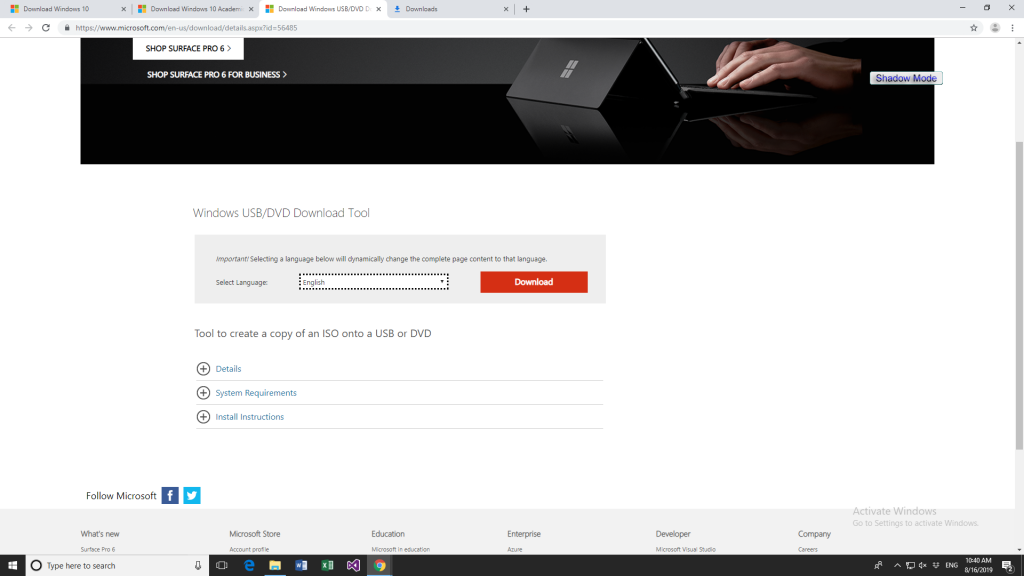
Task: Switch to the Download Windows 10 tab
Action: [x=65, y=9]
